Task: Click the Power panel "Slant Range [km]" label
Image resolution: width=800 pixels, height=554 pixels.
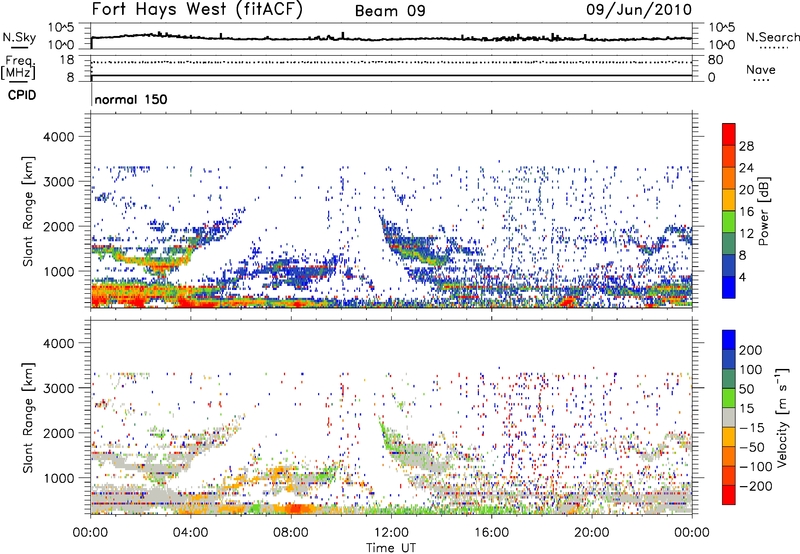Action: 28,211
